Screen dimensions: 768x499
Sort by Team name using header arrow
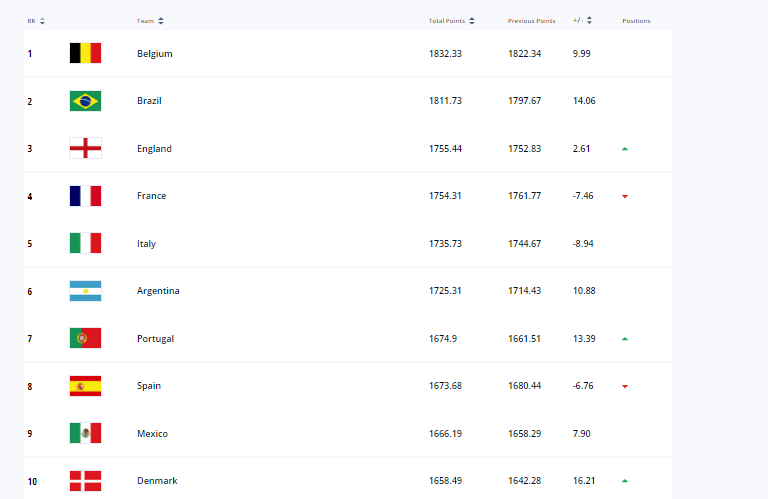[x=161, y=21]
